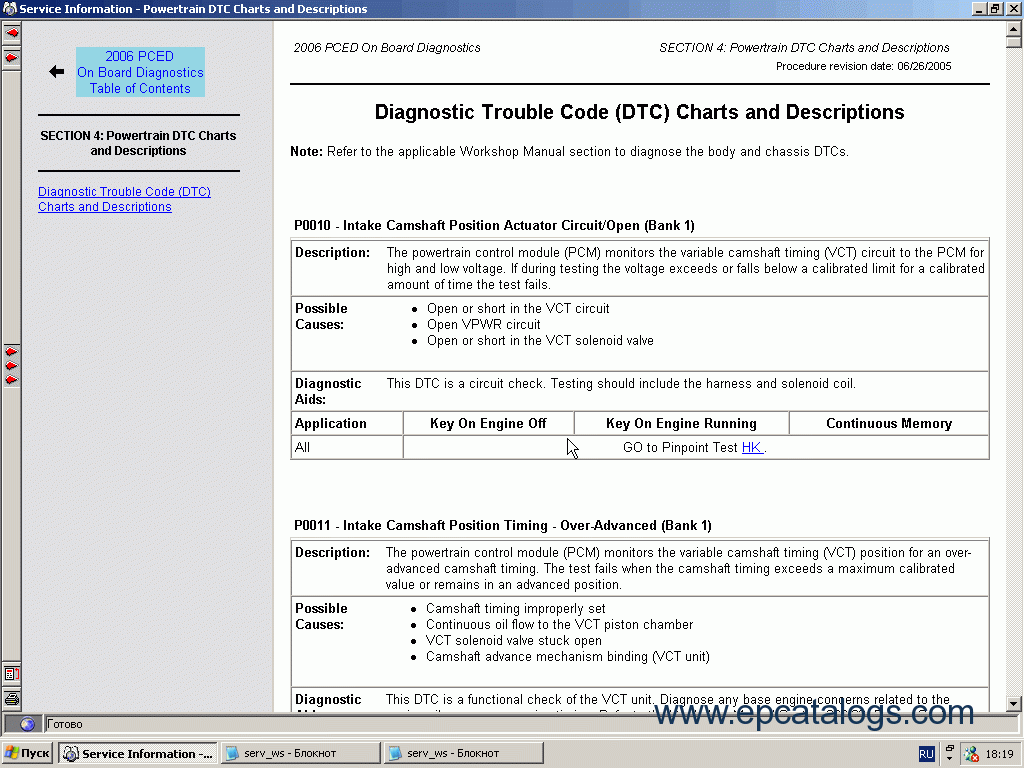Click 'VCT solenoid valve stuck open' bullet

click(514, 641)
